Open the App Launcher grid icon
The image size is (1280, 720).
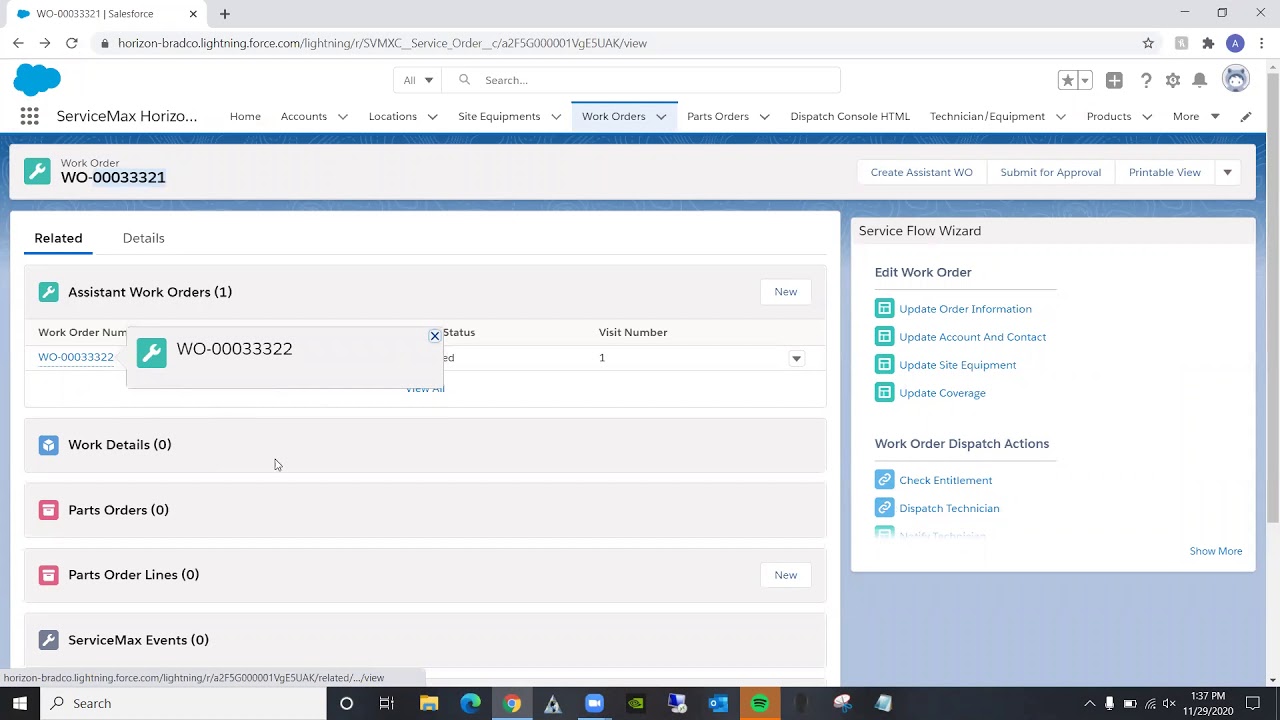(29, 116)
